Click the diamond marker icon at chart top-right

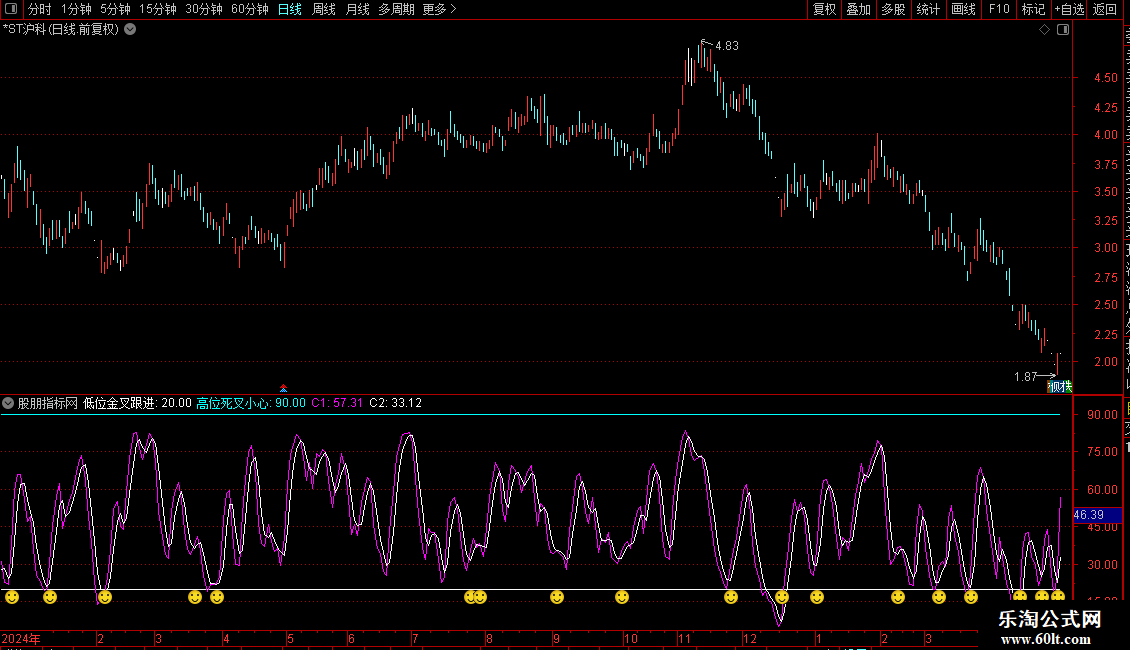[1044, 30]
